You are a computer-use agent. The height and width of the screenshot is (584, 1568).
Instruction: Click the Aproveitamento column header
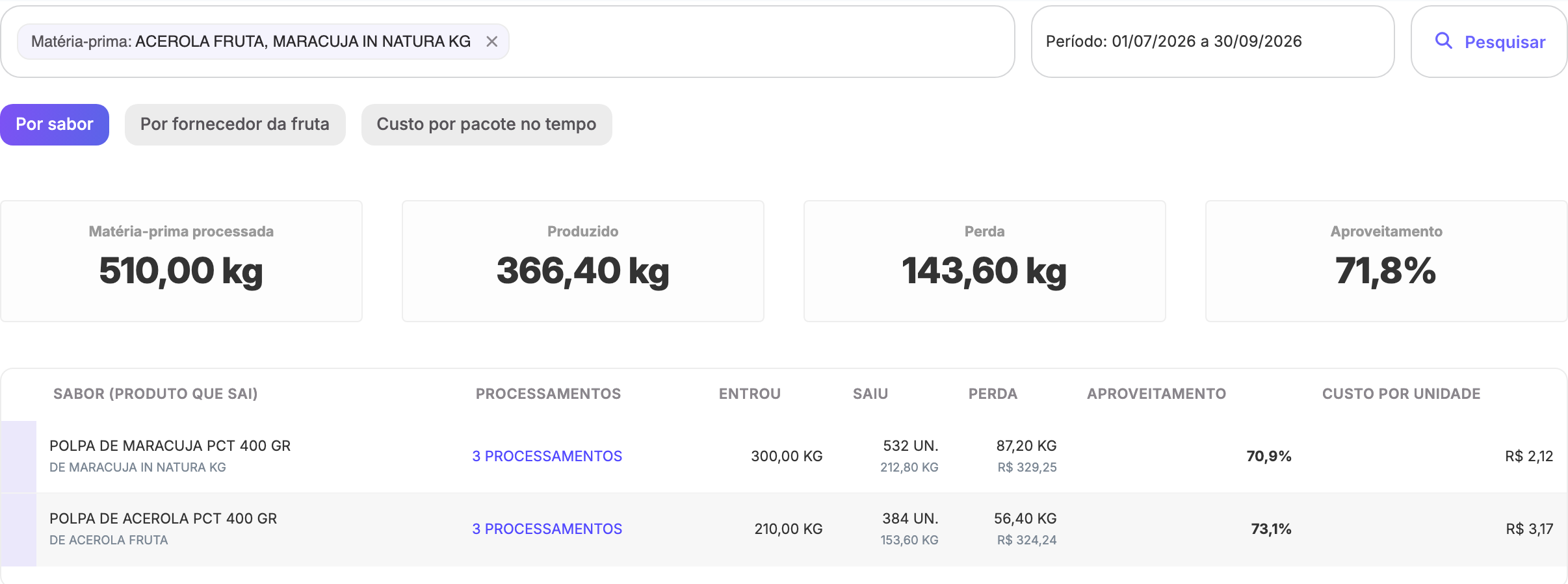click(1156, 394)
